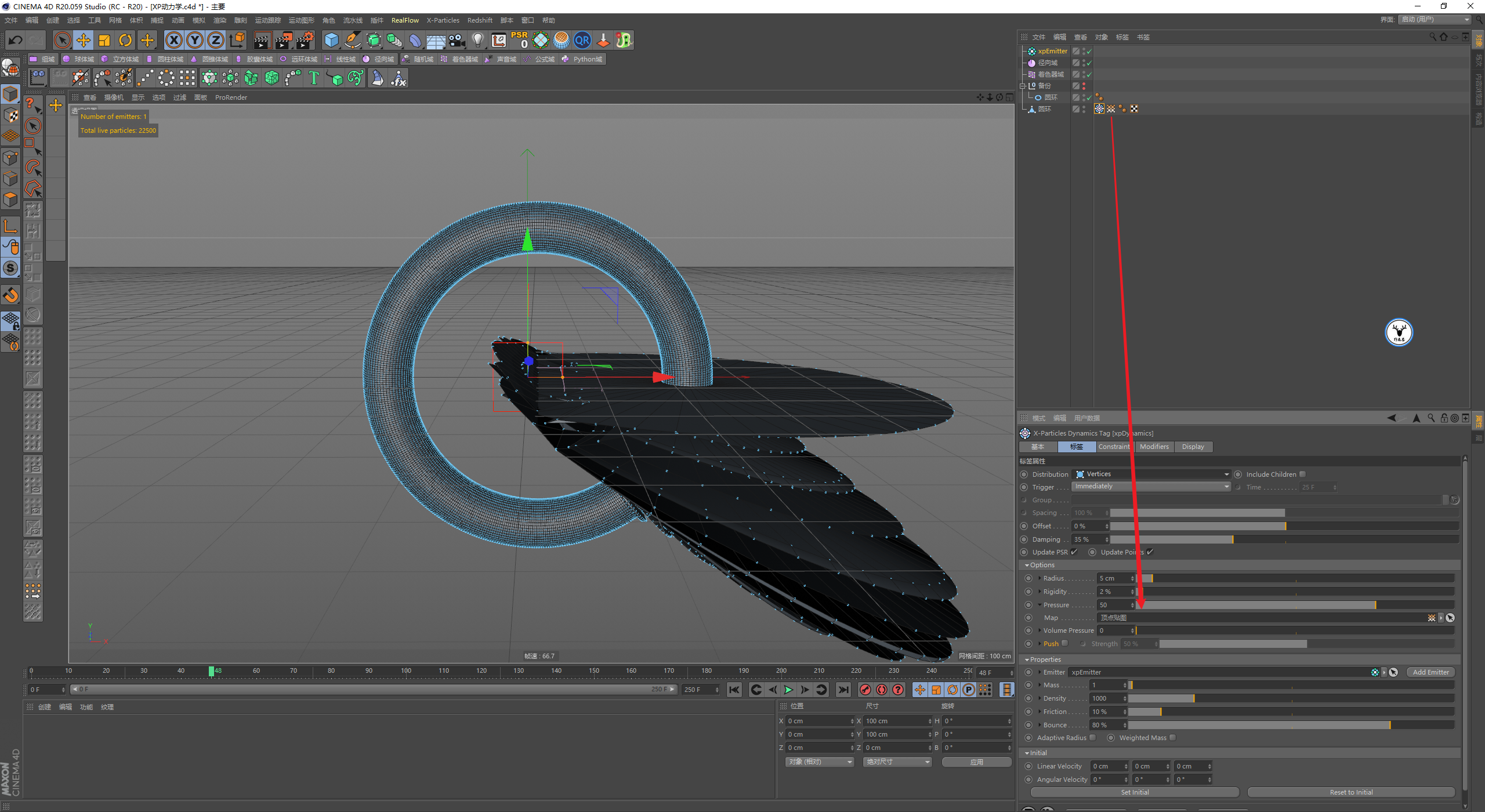1485x812 pixels.
Task: Click the record active objects button
Action: [865, 690]
